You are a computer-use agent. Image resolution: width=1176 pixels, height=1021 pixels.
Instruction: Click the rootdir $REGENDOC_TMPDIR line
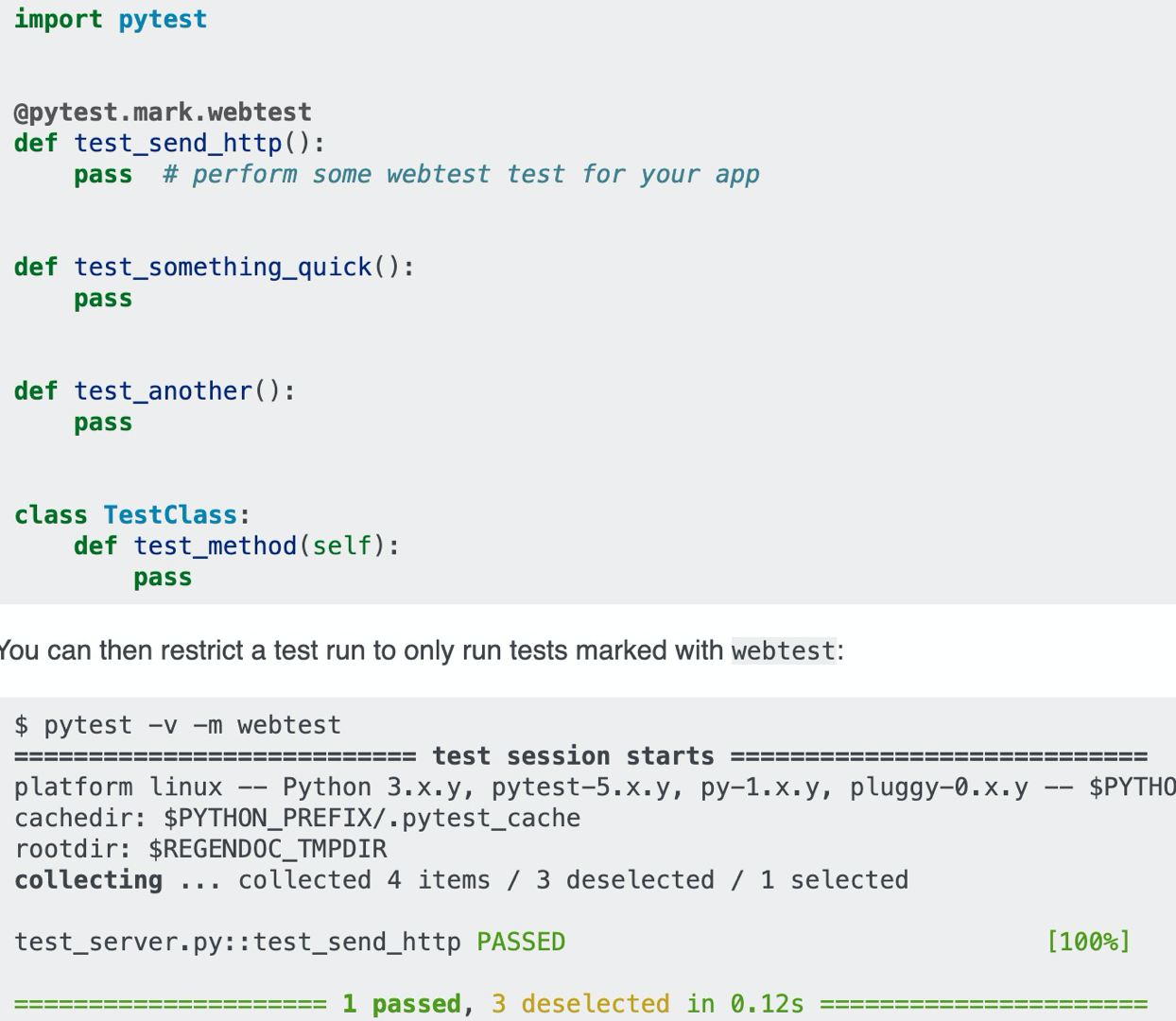[200, 849]
